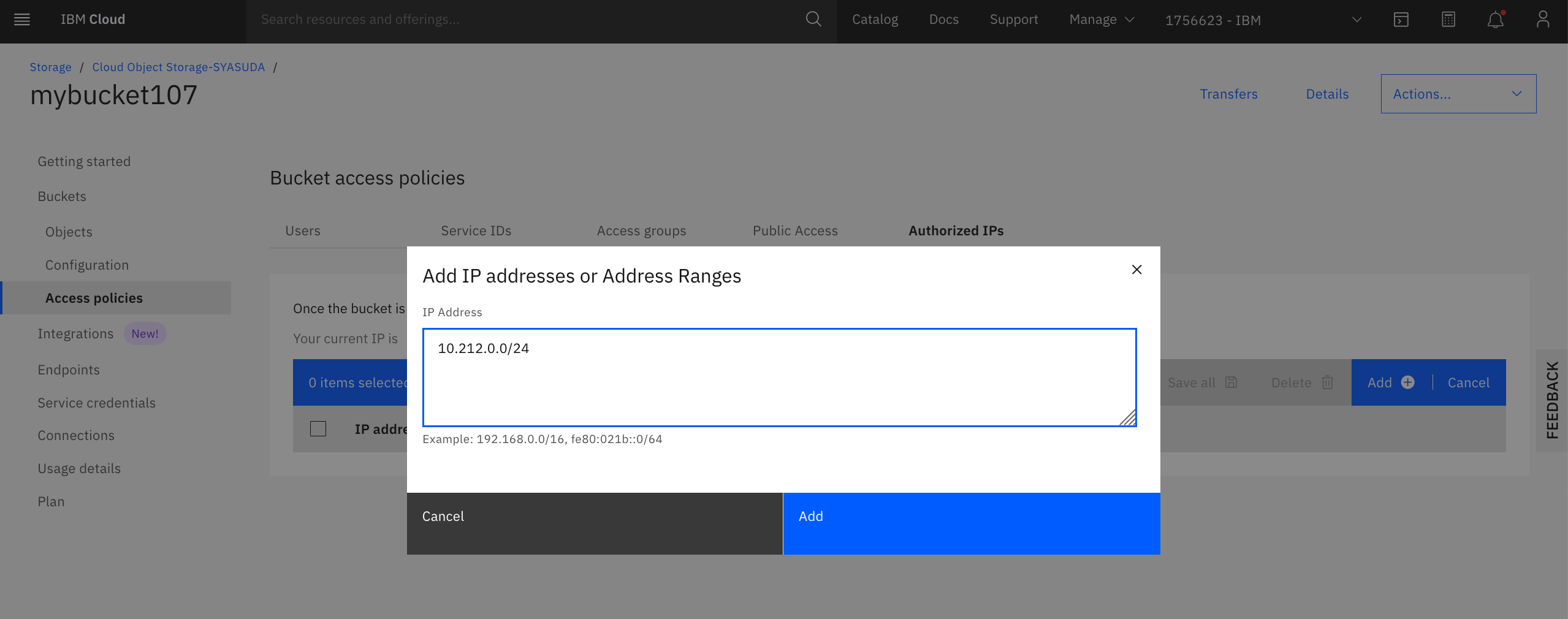This screenshot has width=1568, height=619.
Task: Open Objects in the sidebar
Action: coord(69,232)
